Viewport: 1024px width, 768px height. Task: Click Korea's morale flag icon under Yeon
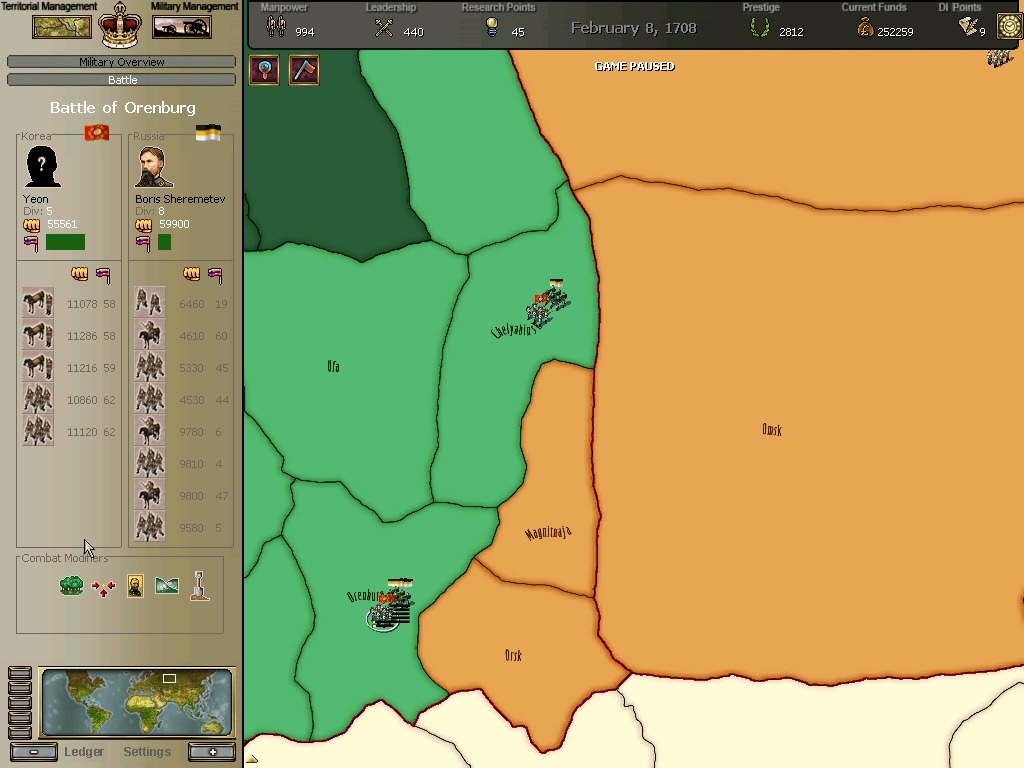[31, 244]
